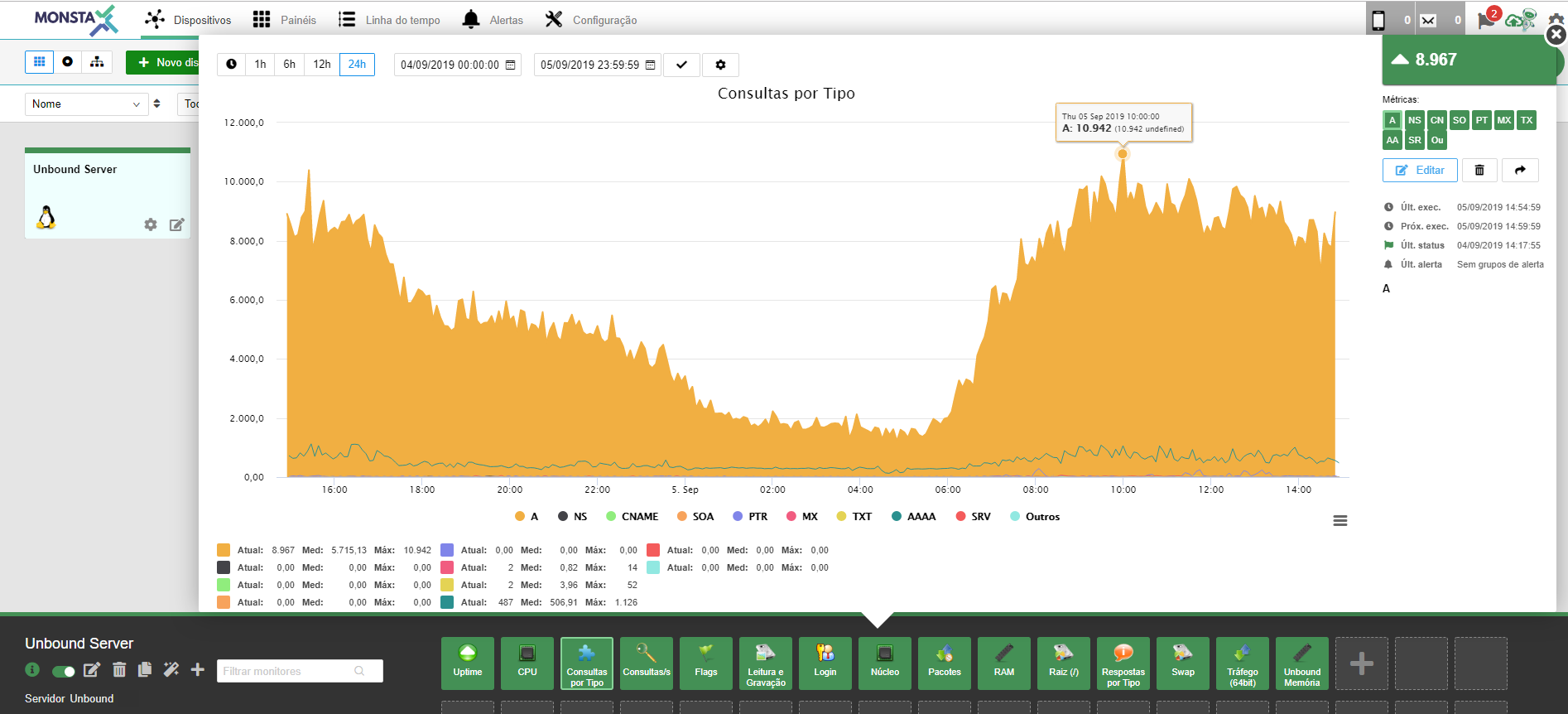
Task: Open the magic wand wizard icon
Action: (x=171, y=669)
